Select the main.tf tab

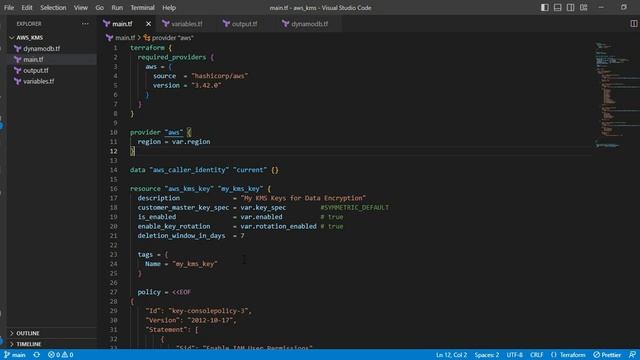tap(122, 24)
